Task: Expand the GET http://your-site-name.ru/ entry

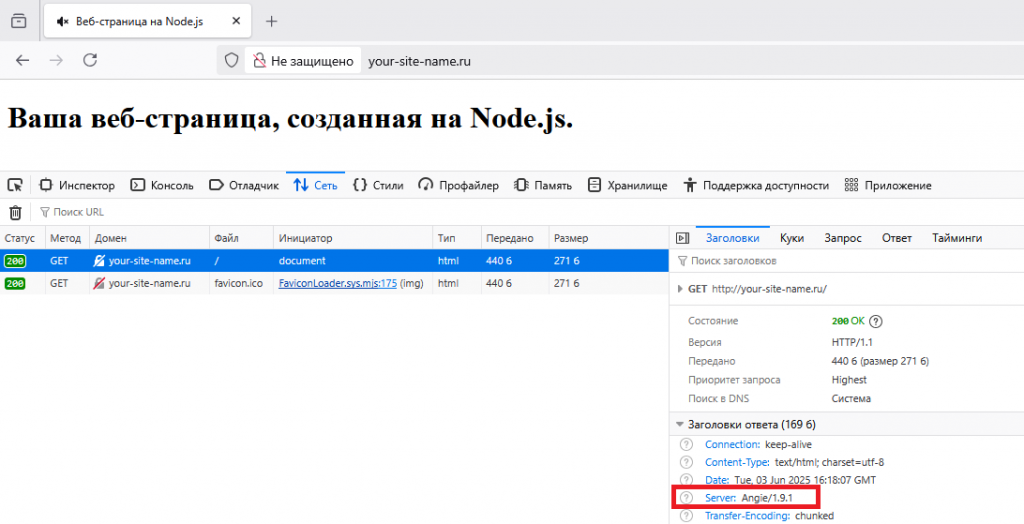Action: tap(680, 288)
